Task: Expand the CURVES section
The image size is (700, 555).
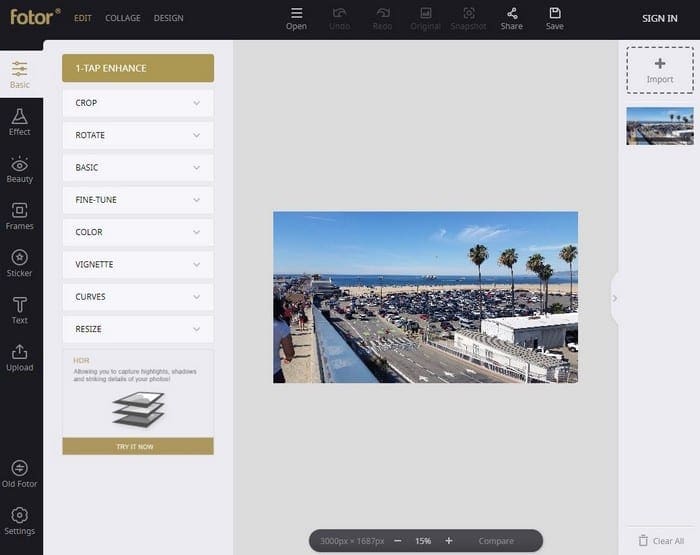Action: [x=138, y=297]
